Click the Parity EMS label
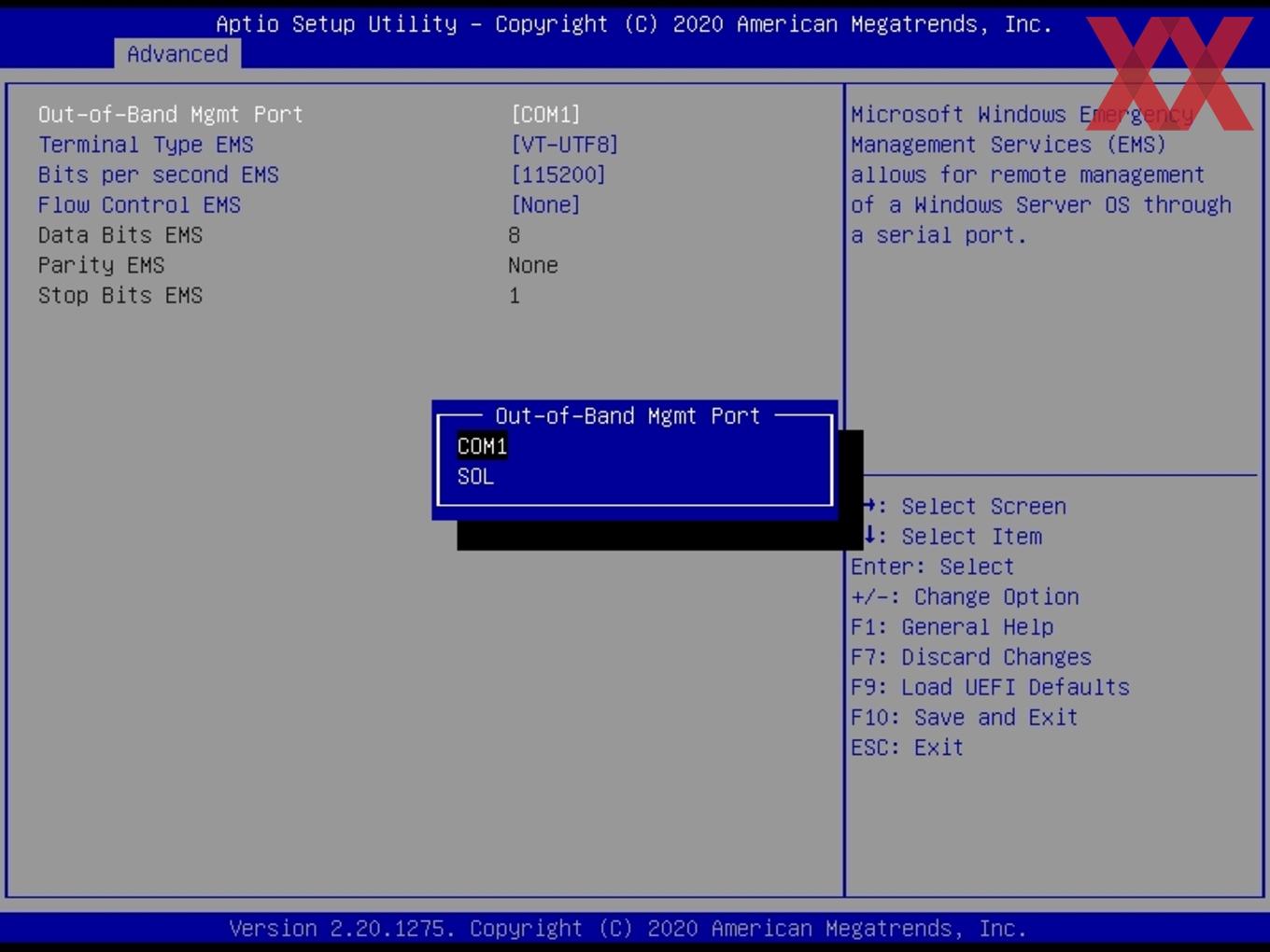The image size is (1270, 952). click(x=101, y=266)
